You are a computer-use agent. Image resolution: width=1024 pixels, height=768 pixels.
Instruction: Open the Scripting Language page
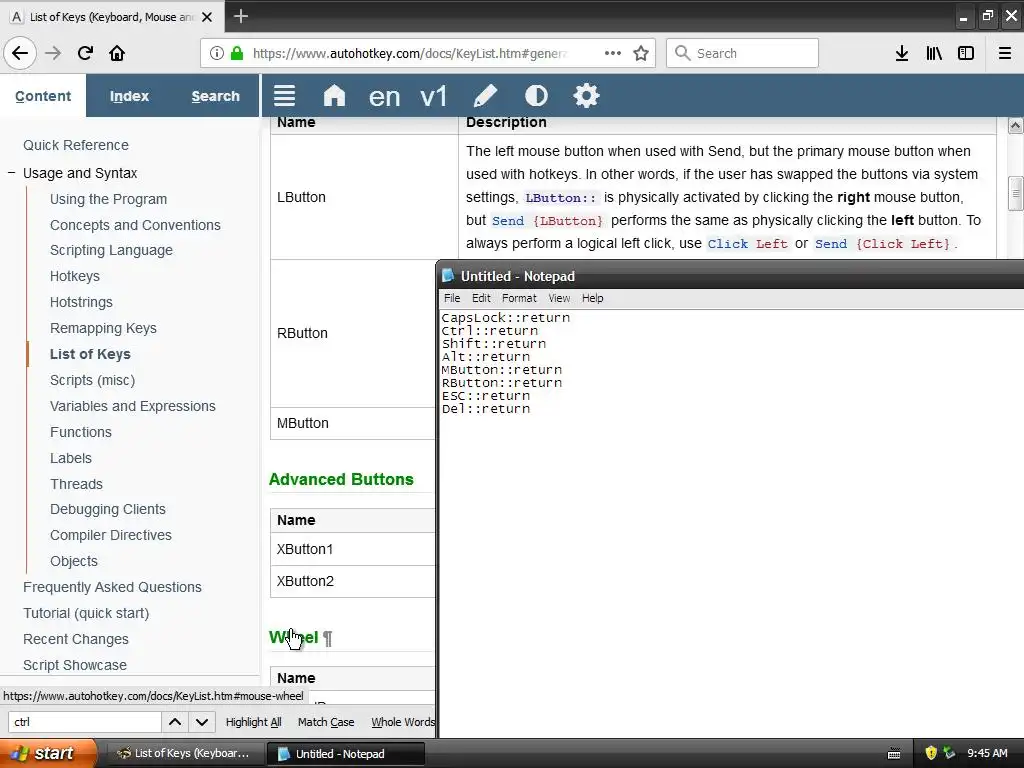click(x=111, y=250)
